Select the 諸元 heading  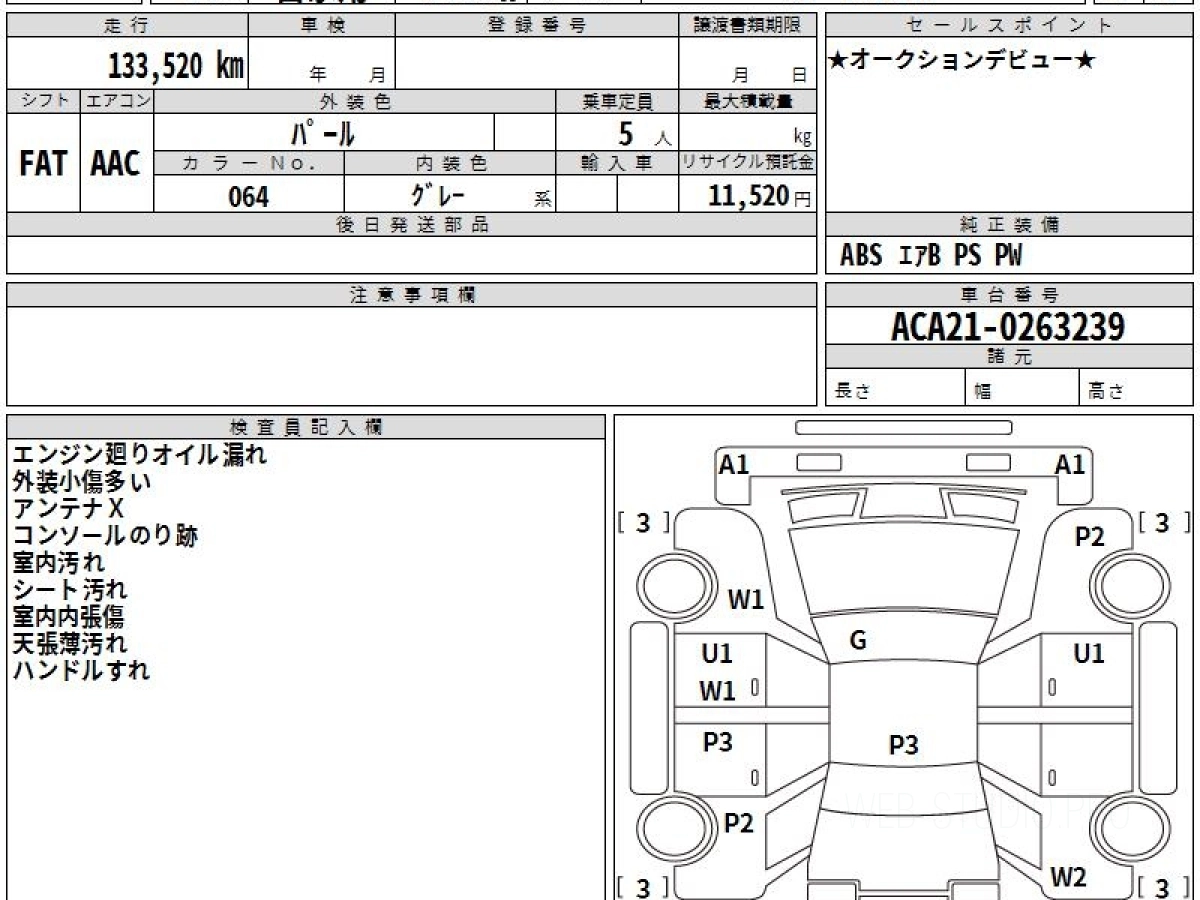(x=1009, y=357)
